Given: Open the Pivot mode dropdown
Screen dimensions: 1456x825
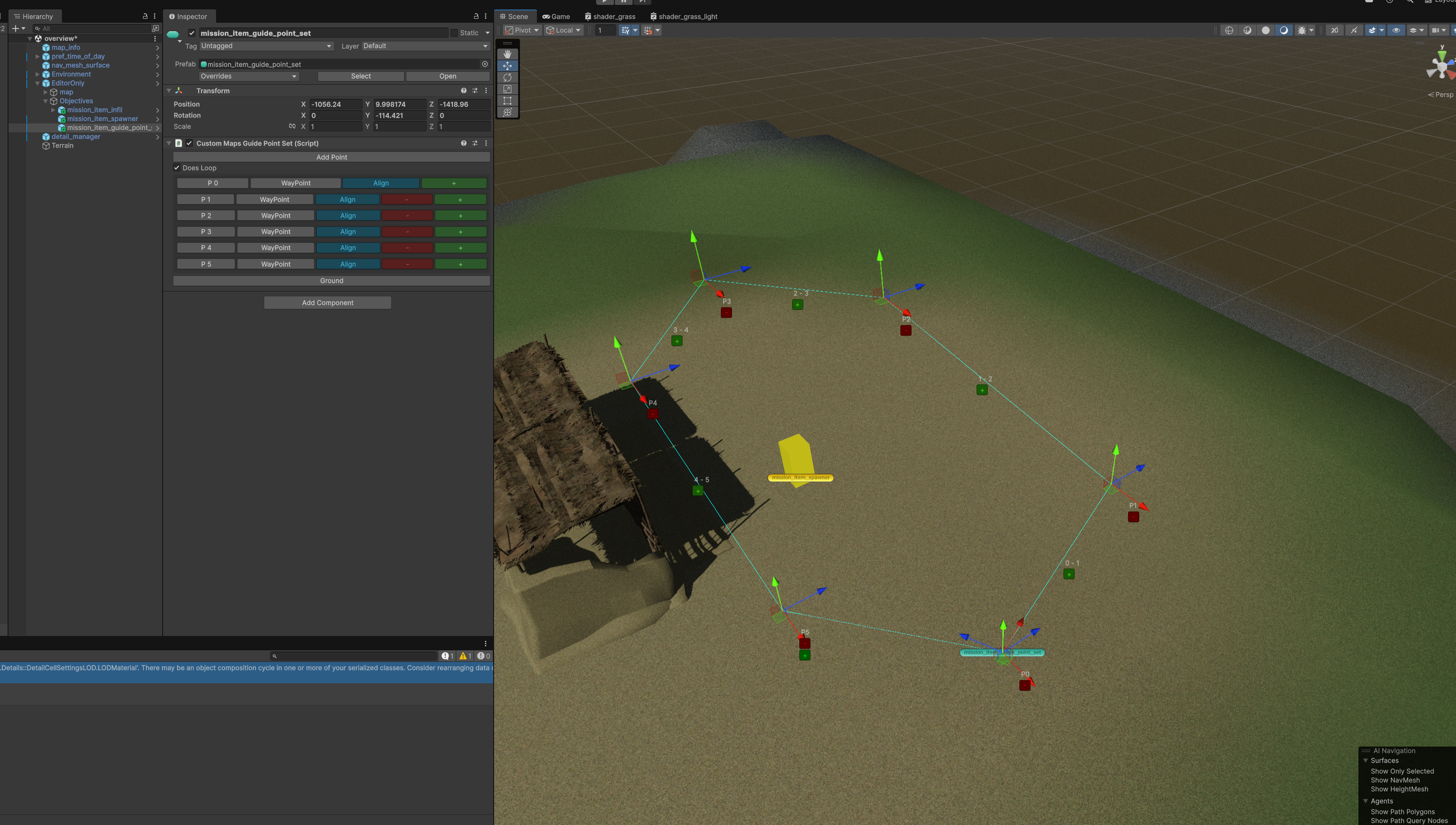Looking at the screenshot, I should (522, 30).
